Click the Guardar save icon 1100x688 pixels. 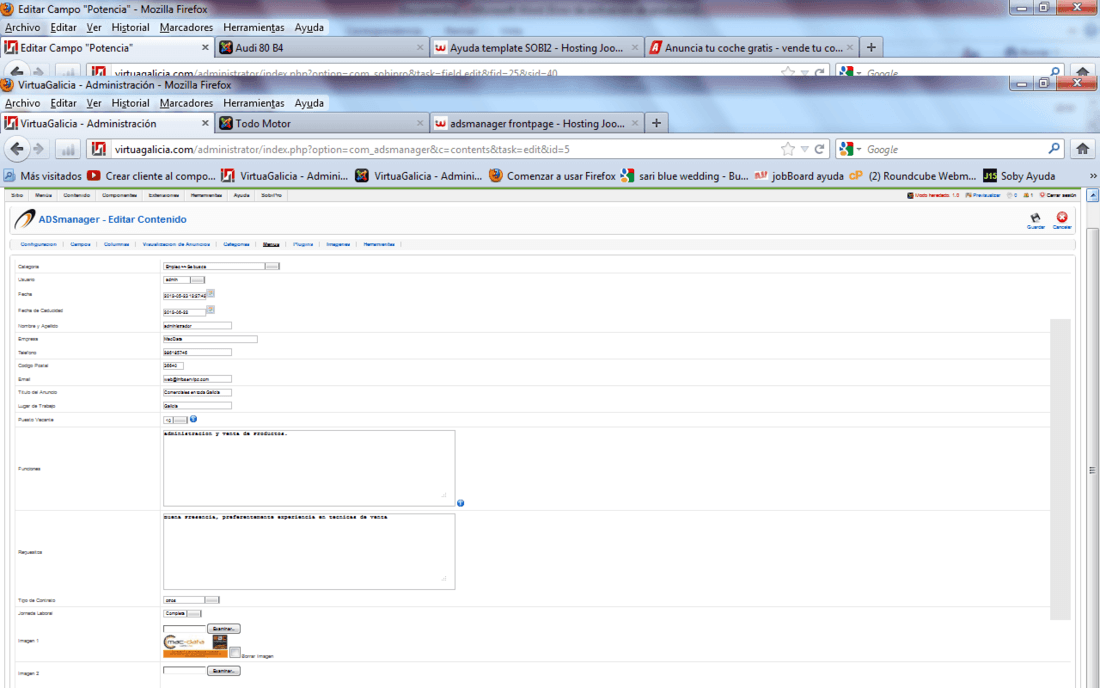[x=1035, y=218]
